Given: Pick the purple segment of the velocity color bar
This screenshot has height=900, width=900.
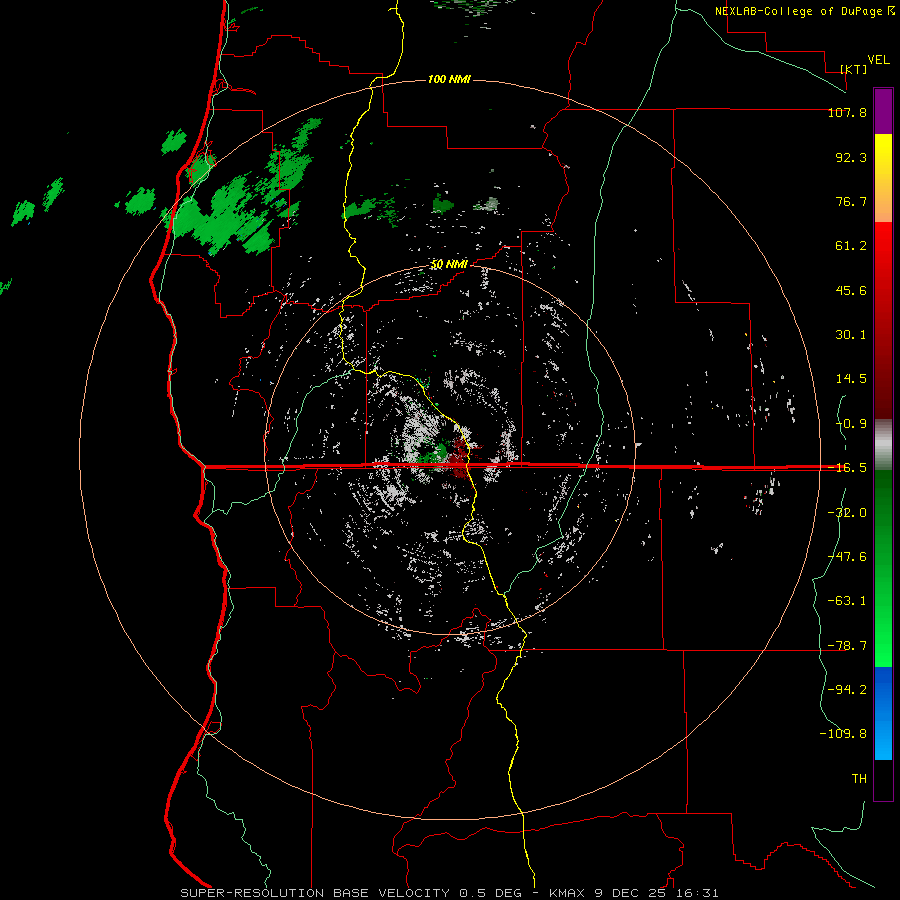Looking at the screenshot, I should (x=883, y=111).
